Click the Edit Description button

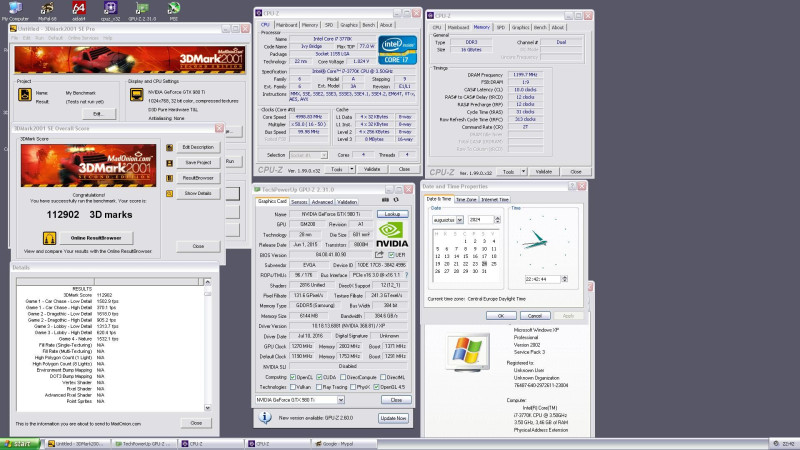[198, 147]
